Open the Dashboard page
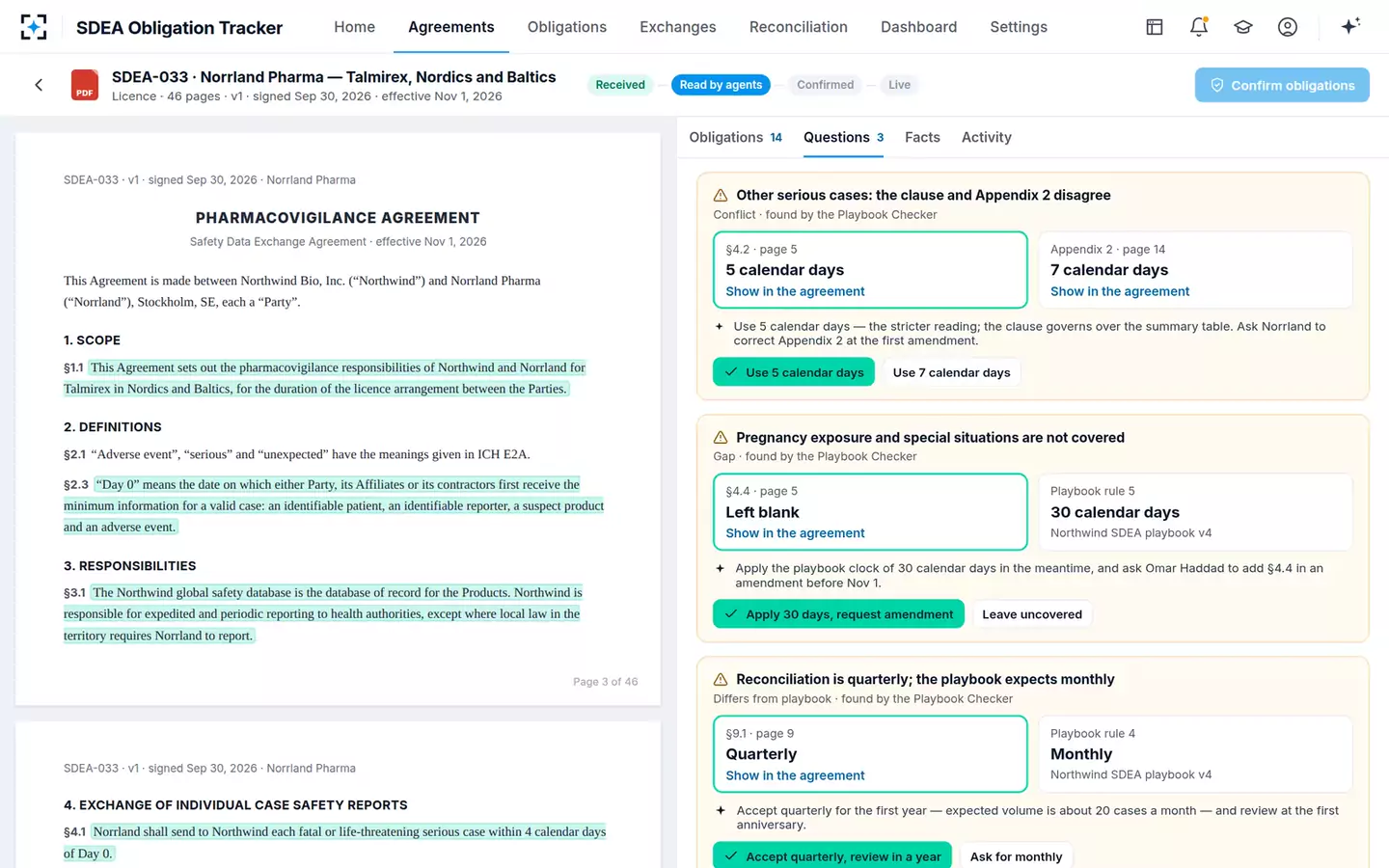 918,27
